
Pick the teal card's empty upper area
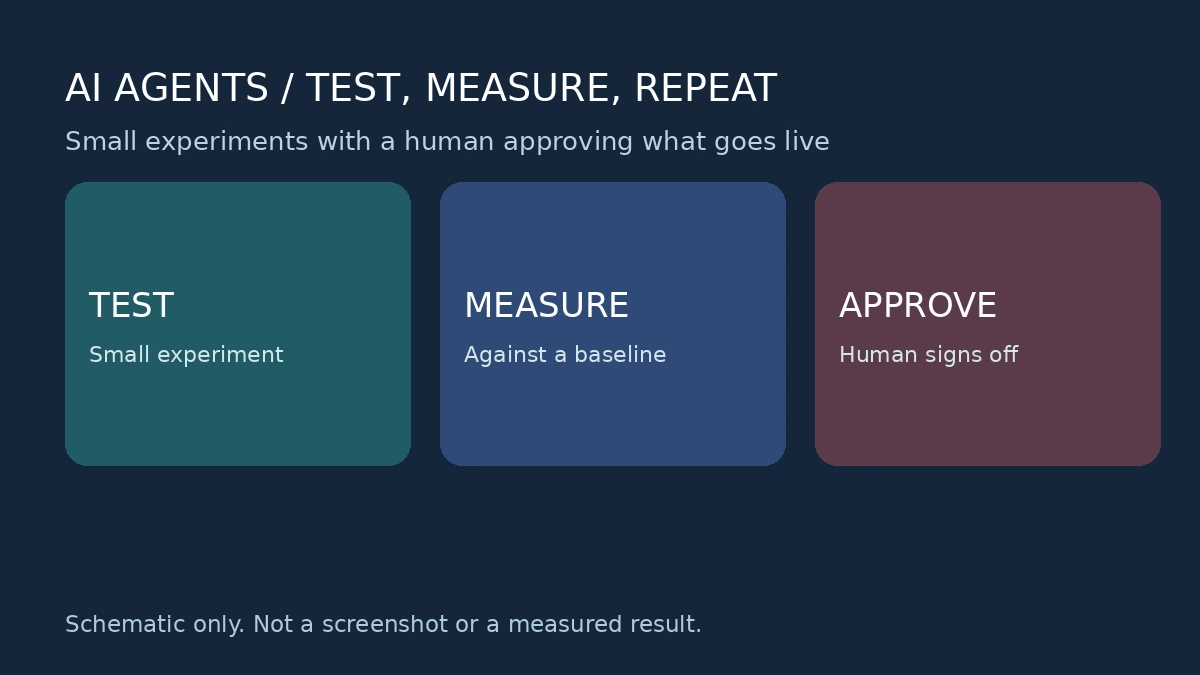click(x=238, y=235)
